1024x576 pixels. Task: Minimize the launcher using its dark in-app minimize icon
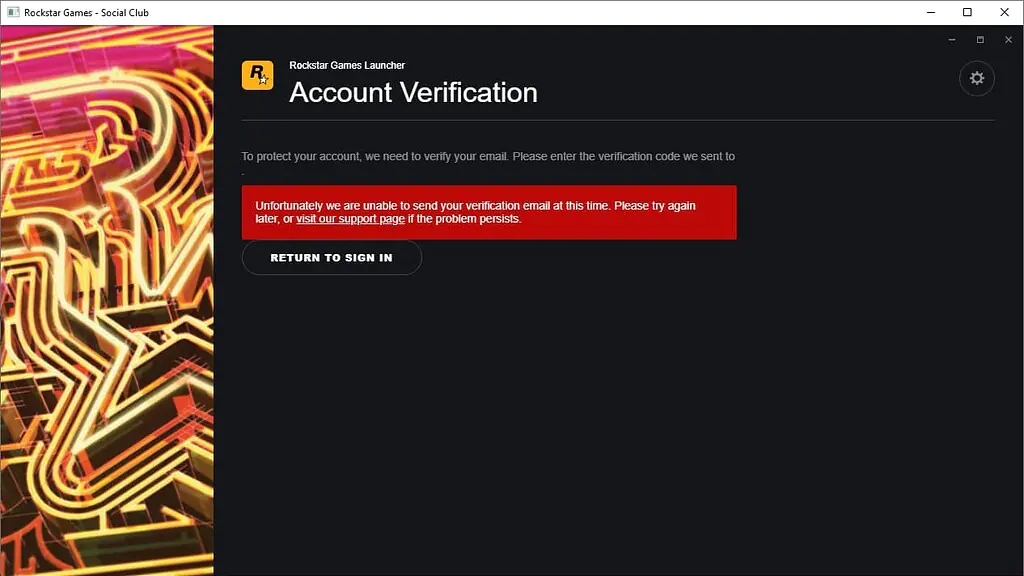click(x=952, y=39)
